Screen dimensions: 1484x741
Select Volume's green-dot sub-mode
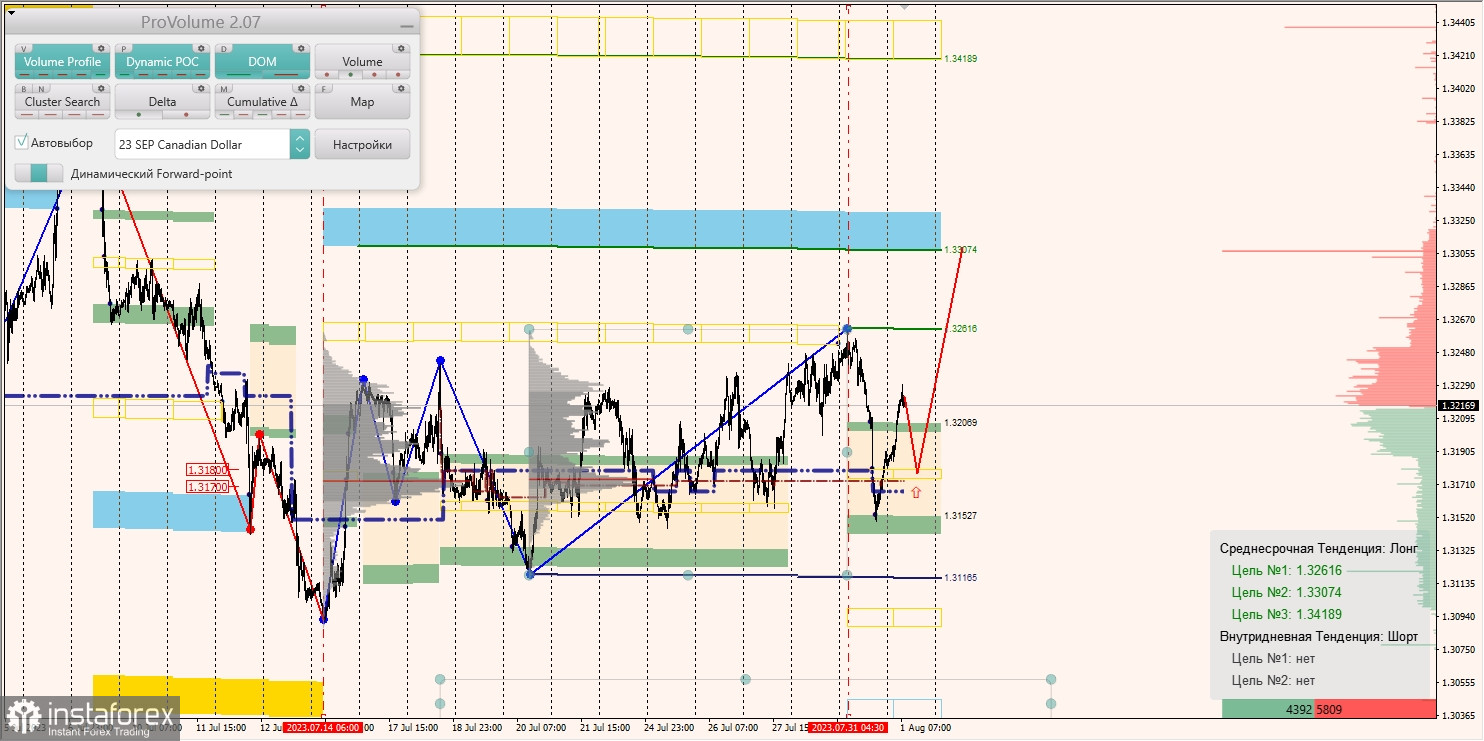tap(351, 75)
